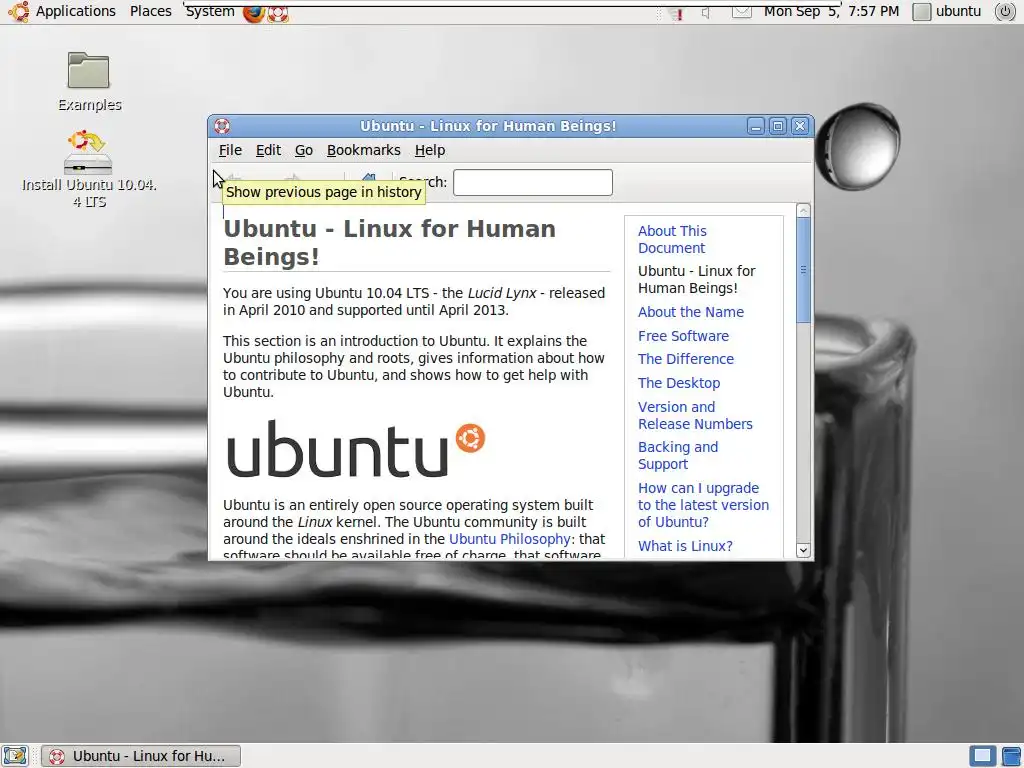1024x768 pixels.
Task: Open window menu via title bar lifebuoy icon
Action: 222,126
